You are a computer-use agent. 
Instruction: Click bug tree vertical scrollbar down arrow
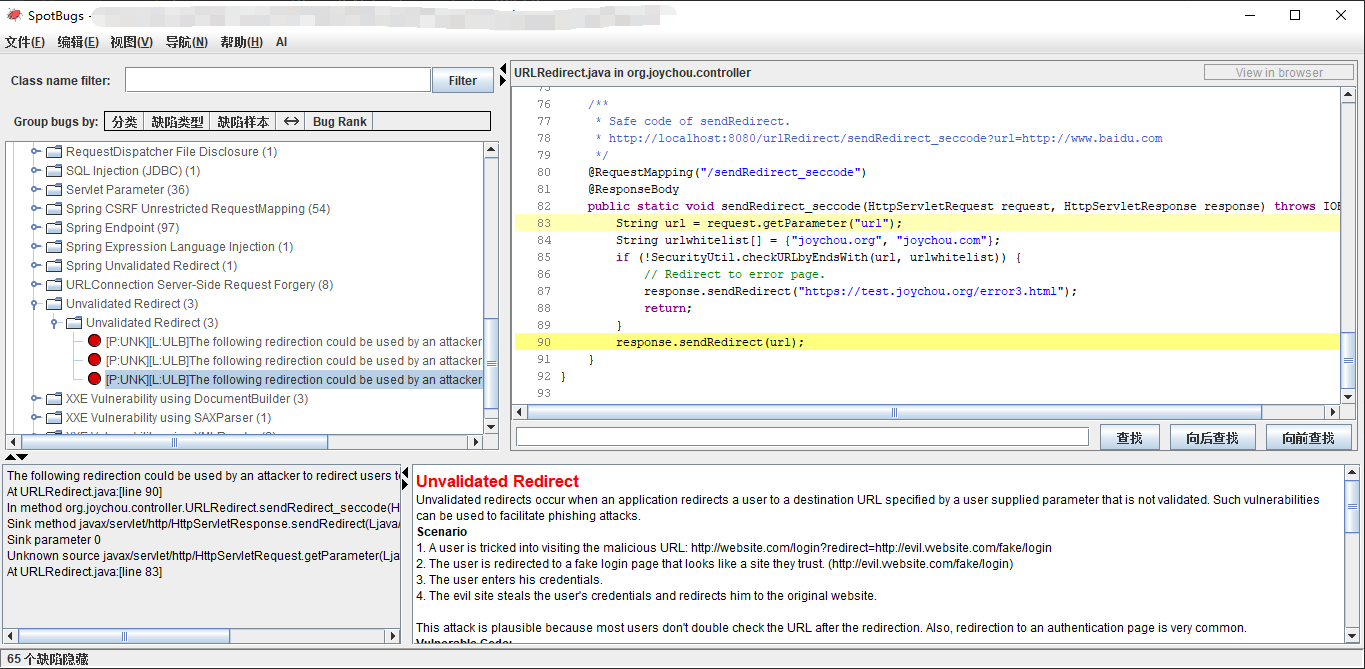[490, 427]
